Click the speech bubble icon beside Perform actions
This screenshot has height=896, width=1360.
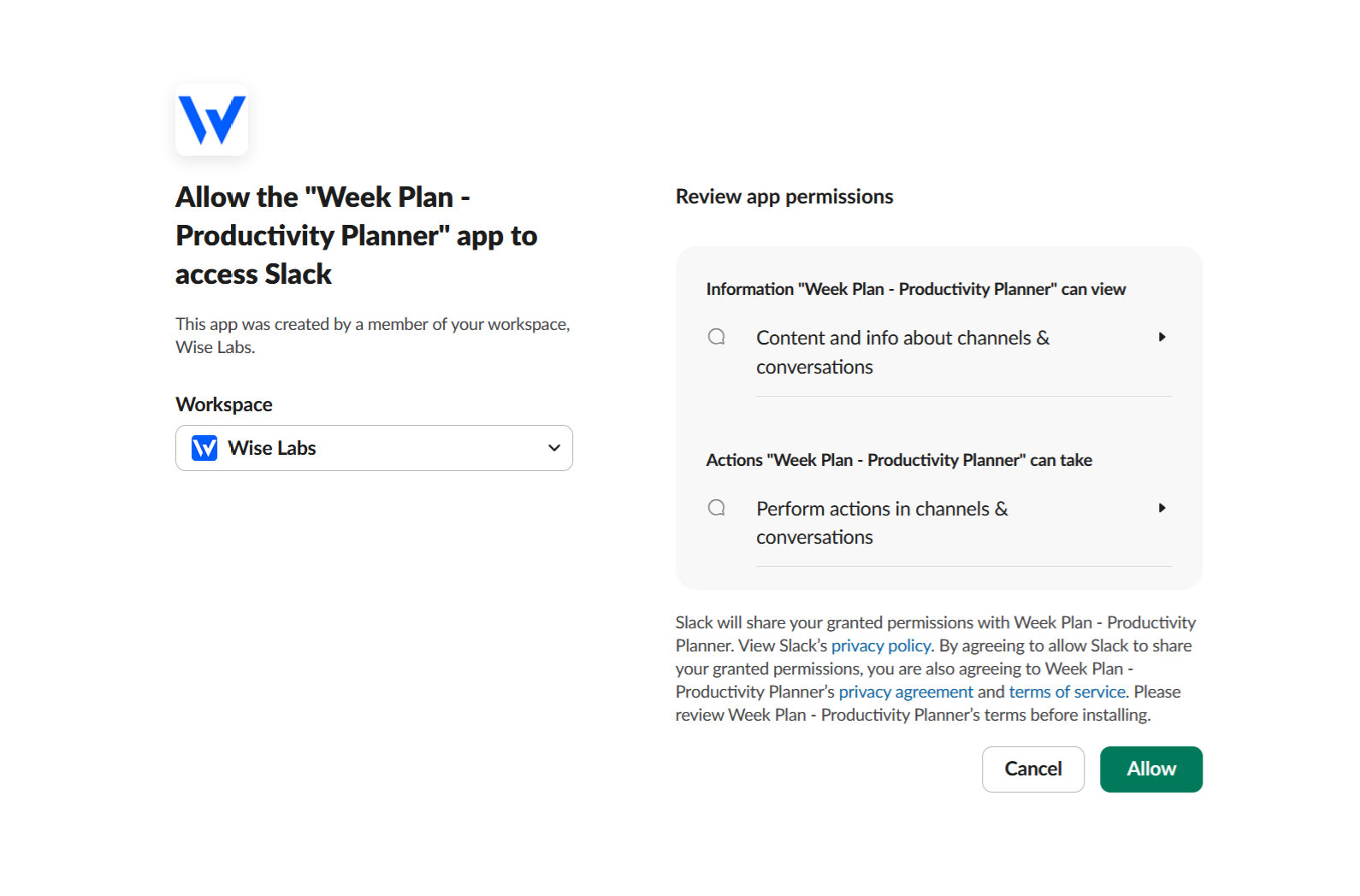click(x=717, y=508)
